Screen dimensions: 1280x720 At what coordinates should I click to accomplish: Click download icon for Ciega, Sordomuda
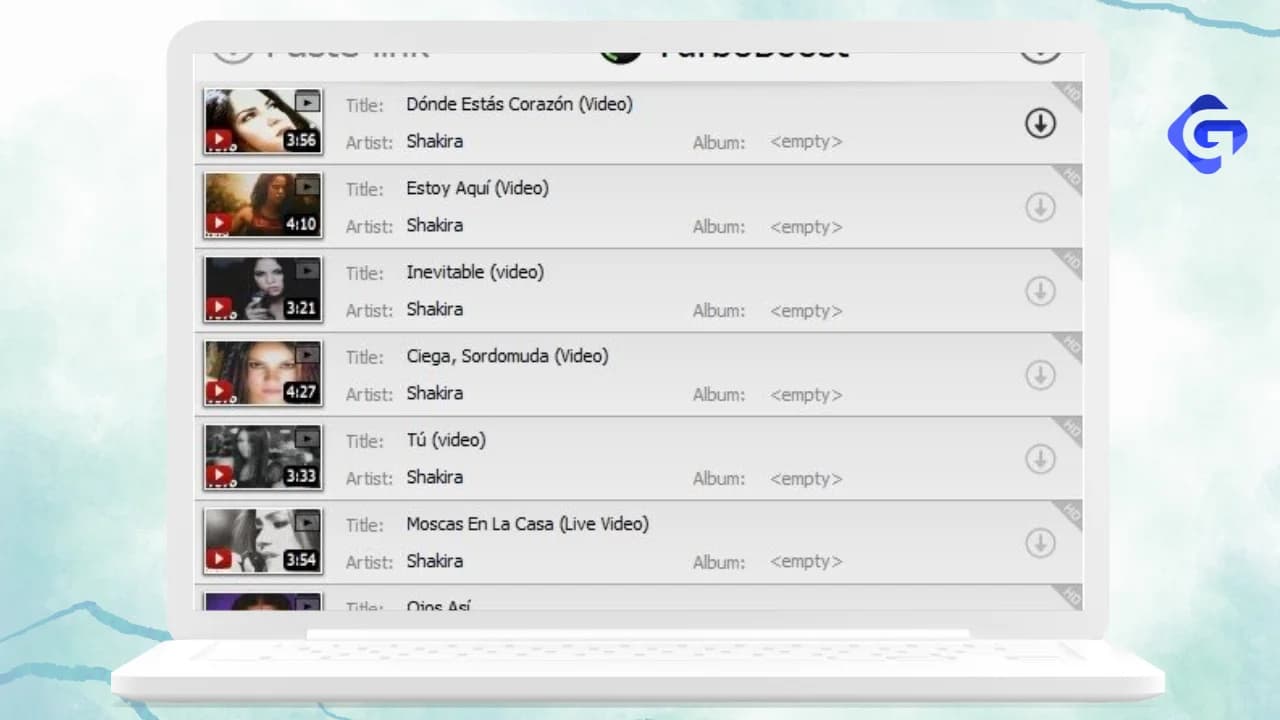[x=1040, y=375]
